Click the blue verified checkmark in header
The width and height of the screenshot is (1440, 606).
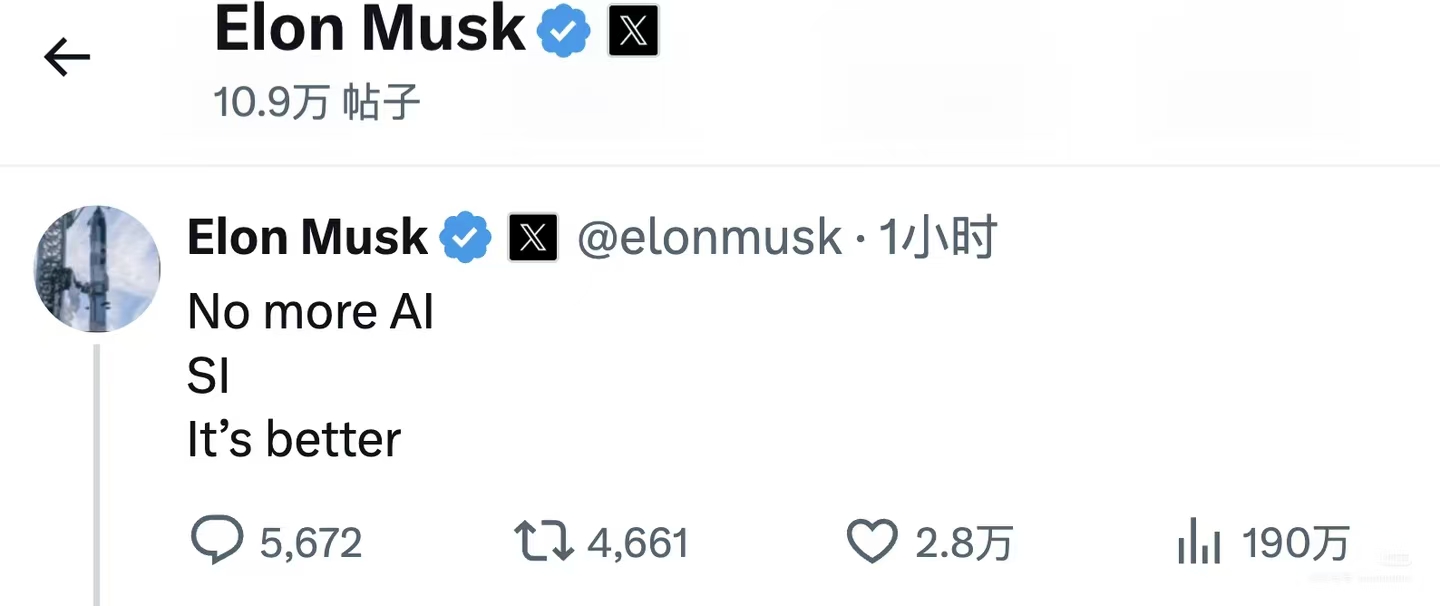point(564,31)
